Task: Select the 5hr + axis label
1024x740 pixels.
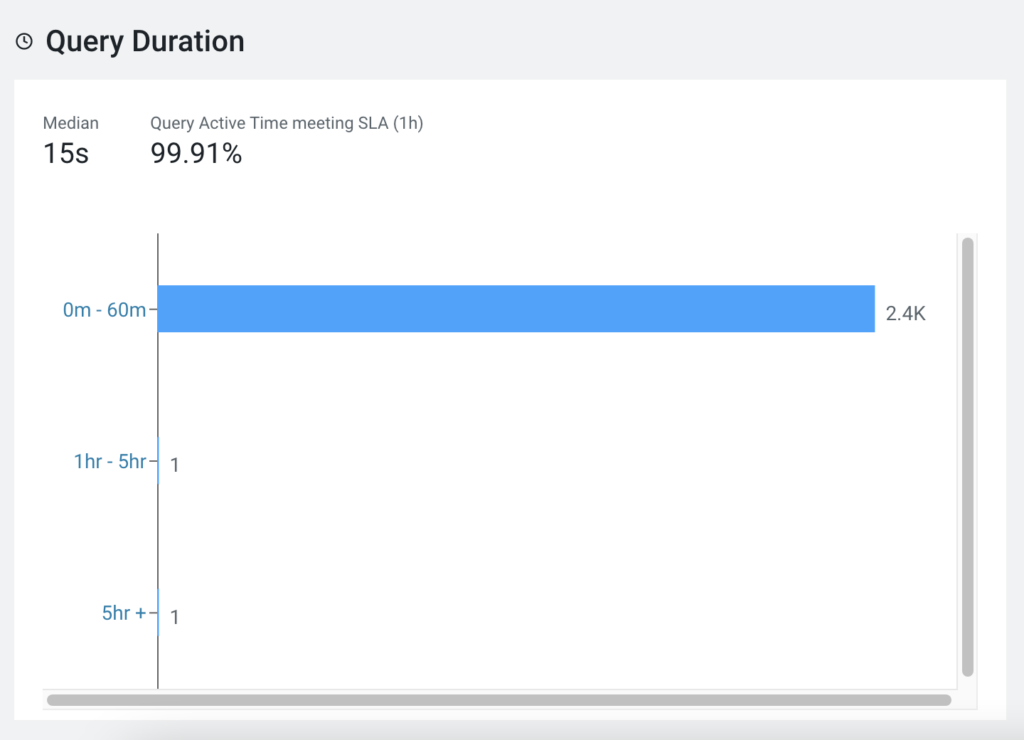Action: click(x=124, y=613)
